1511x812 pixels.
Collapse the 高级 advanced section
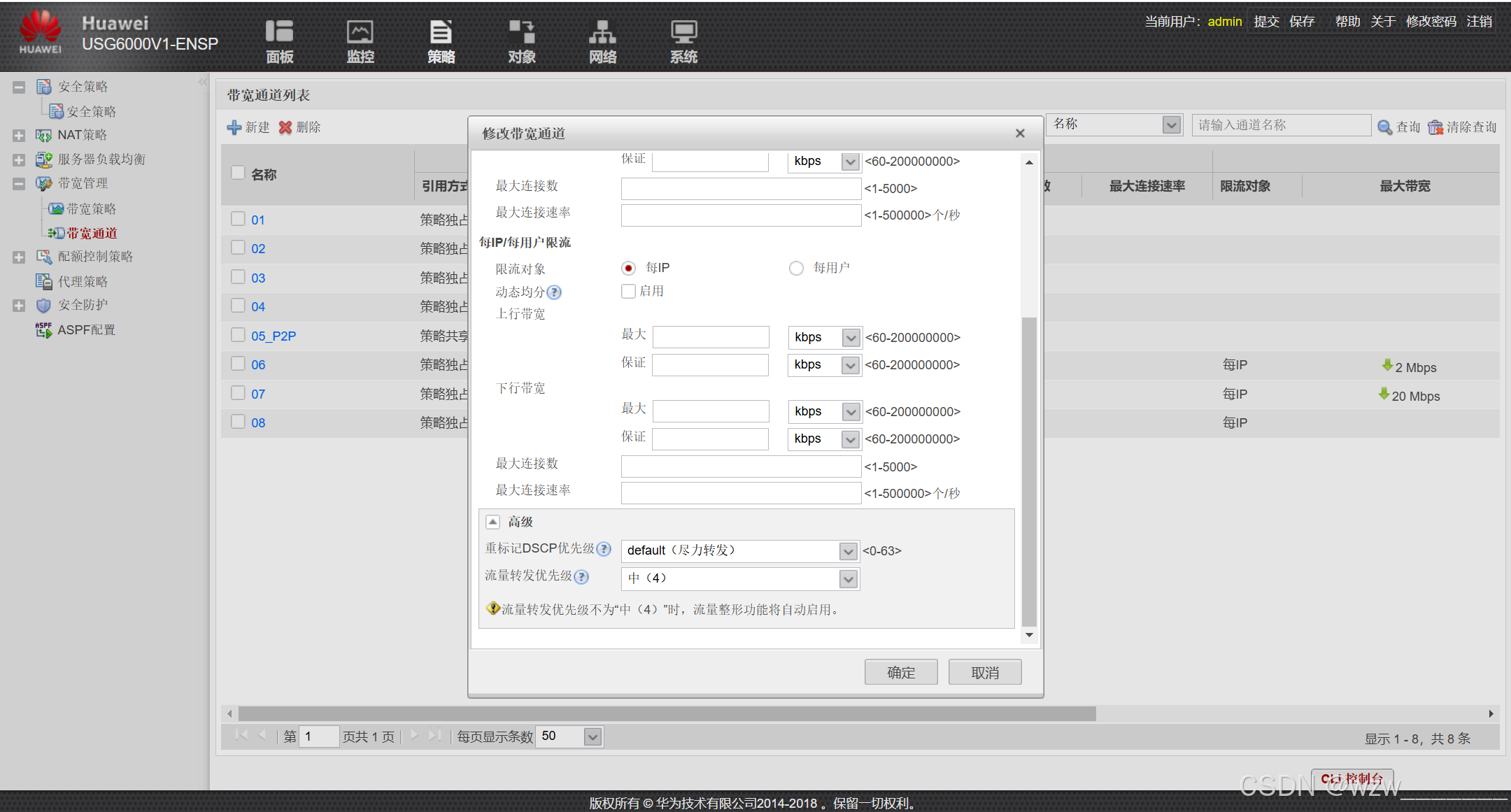492,522
